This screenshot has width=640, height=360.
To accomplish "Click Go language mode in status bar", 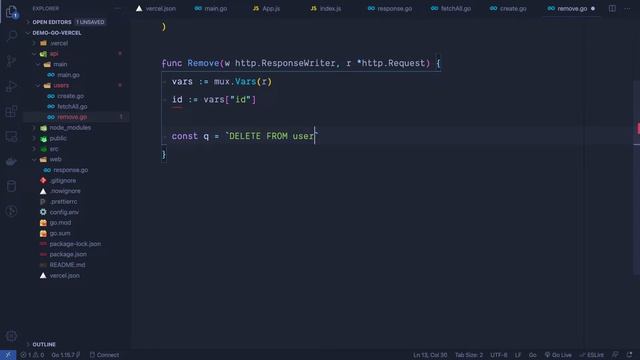I will click(x=532, y=355).
